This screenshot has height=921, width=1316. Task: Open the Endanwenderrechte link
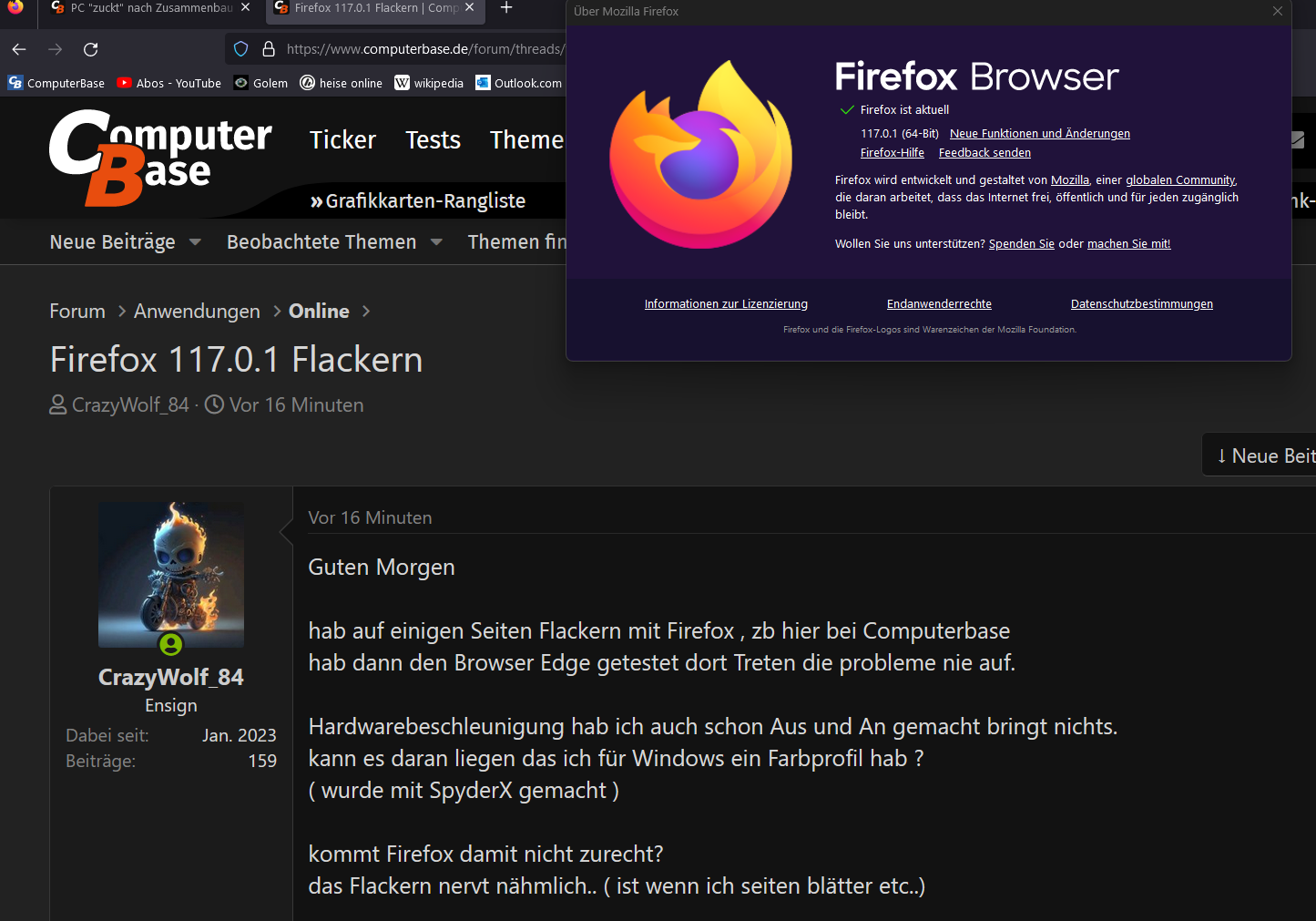[939, 303]
